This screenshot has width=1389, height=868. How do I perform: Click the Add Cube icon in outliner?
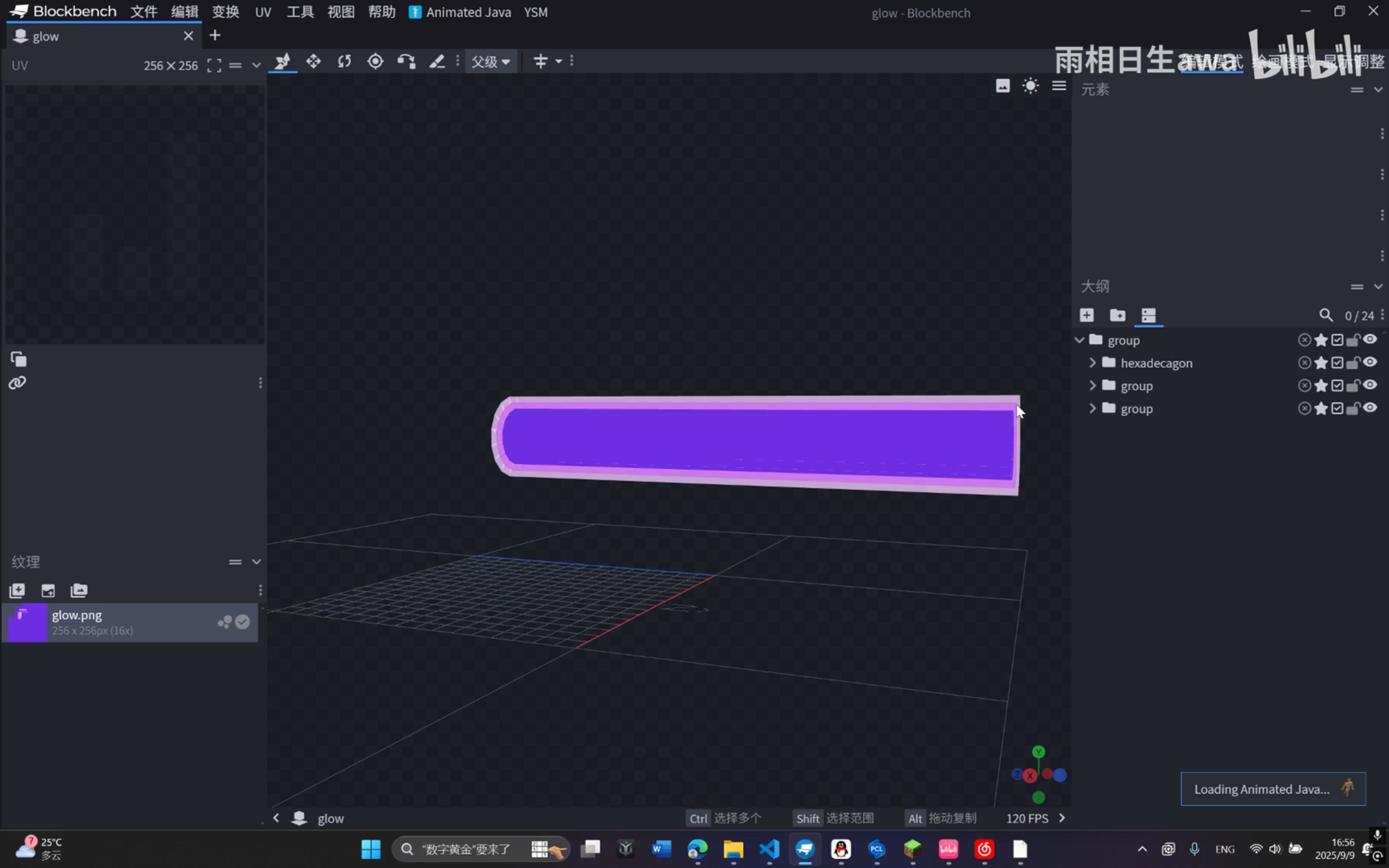1087,315
